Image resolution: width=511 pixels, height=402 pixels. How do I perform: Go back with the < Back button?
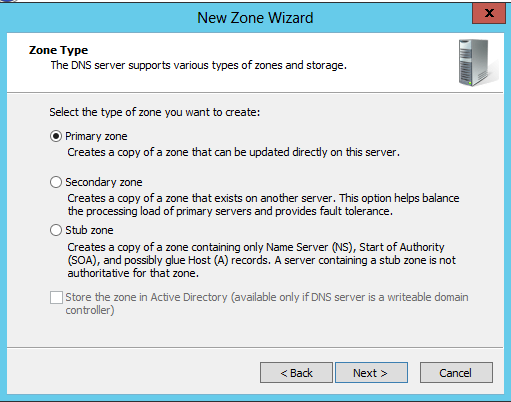(x=296, y=373)
